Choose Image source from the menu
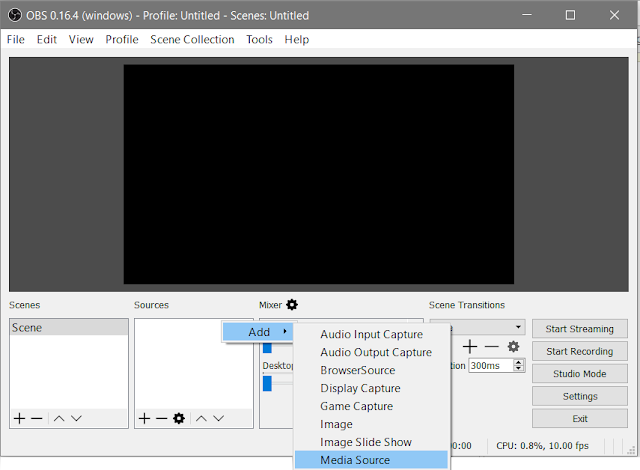 pyautogui.click(x=371, y=424)
